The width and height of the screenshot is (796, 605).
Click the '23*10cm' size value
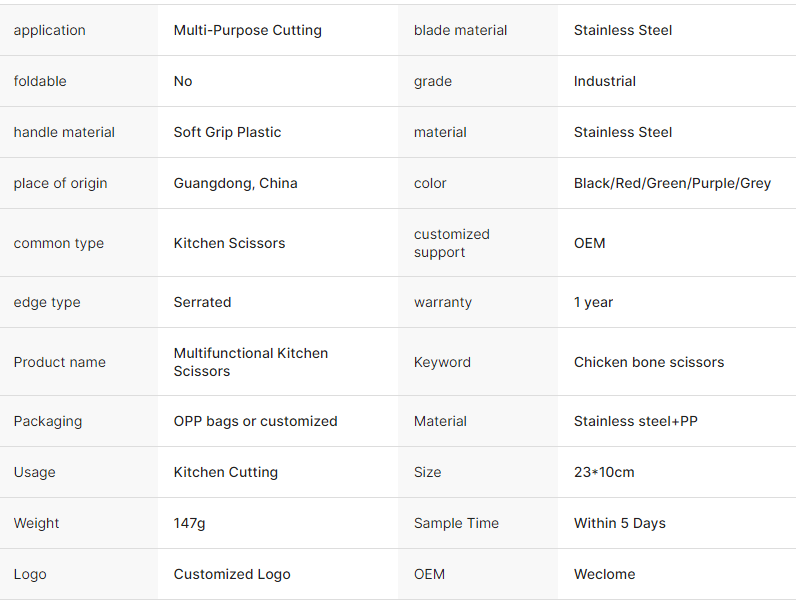[x=604, y=472]
